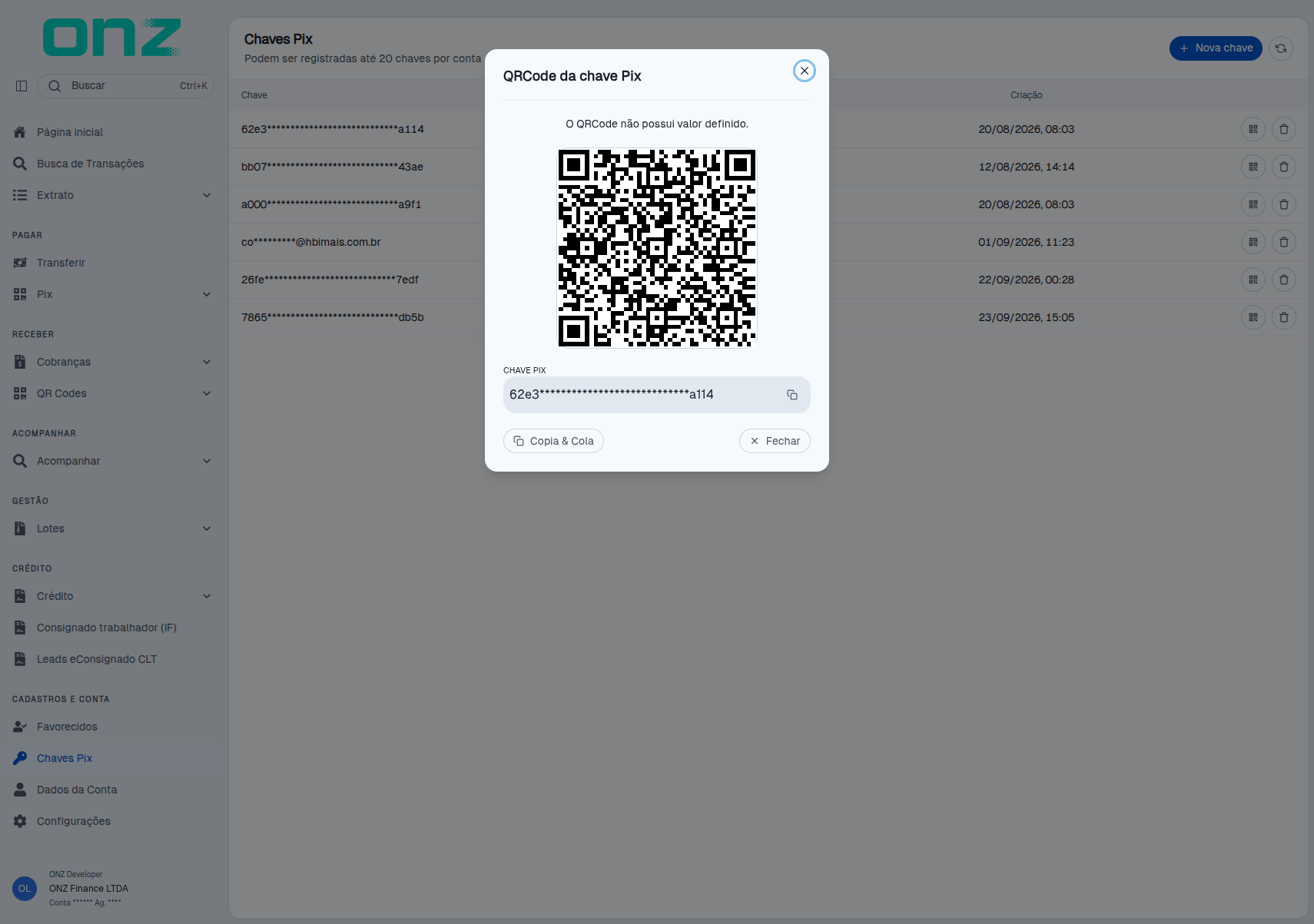Delete key 26fe...7edf with trash icon
Screen dimensions: 1314x924
click(1284, 280)
